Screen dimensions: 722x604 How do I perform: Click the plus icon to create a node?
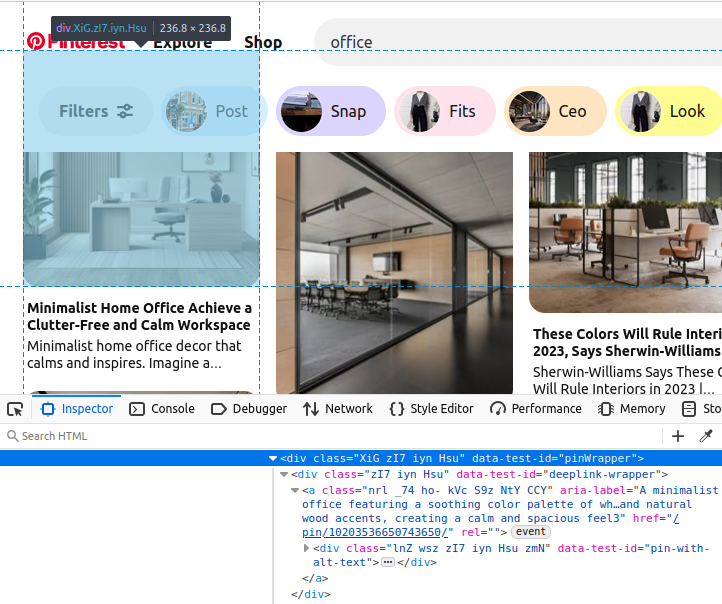[678, 436]
